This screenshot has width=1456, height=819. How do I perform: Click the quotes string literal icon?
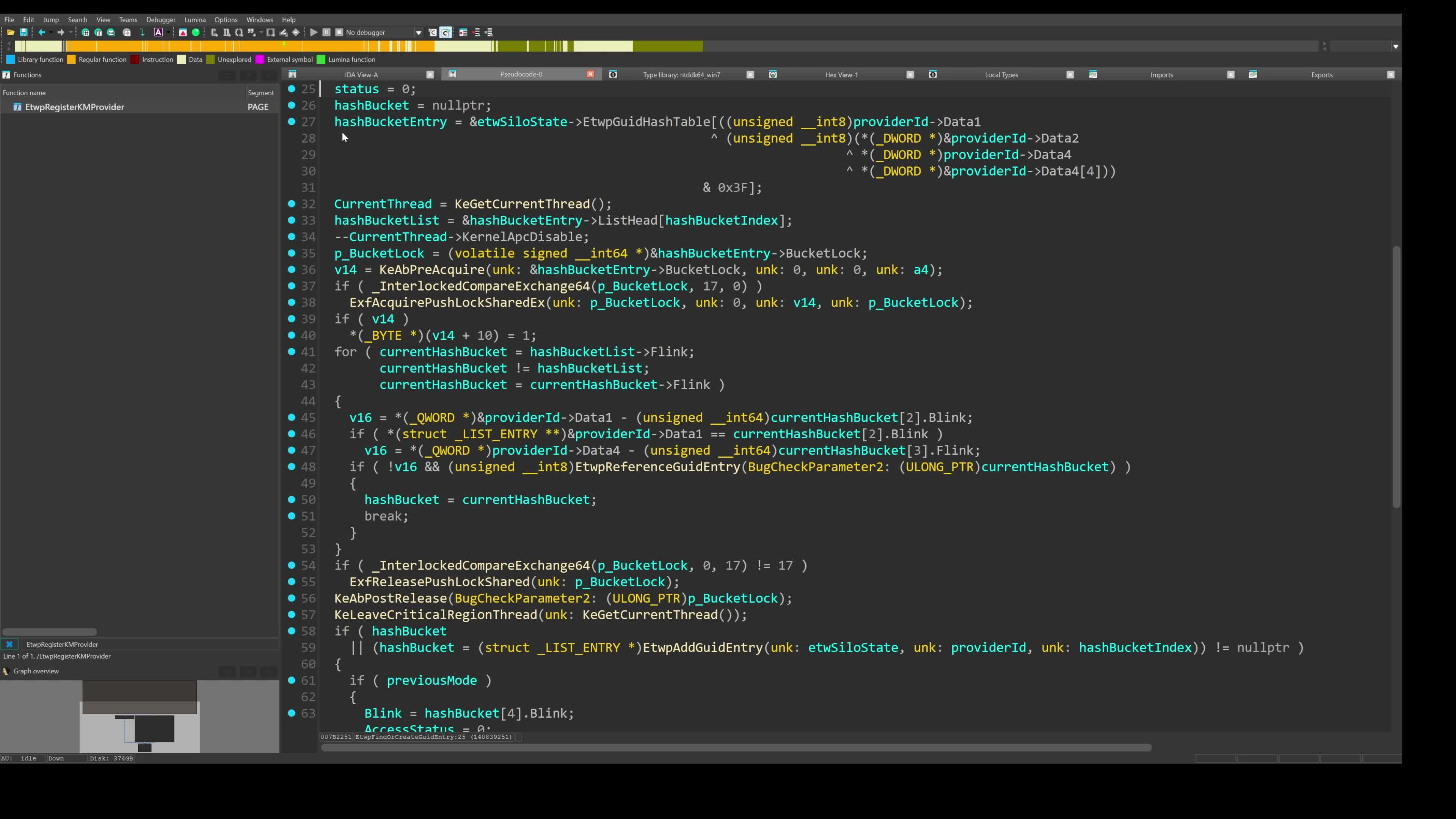pos(251,33)
